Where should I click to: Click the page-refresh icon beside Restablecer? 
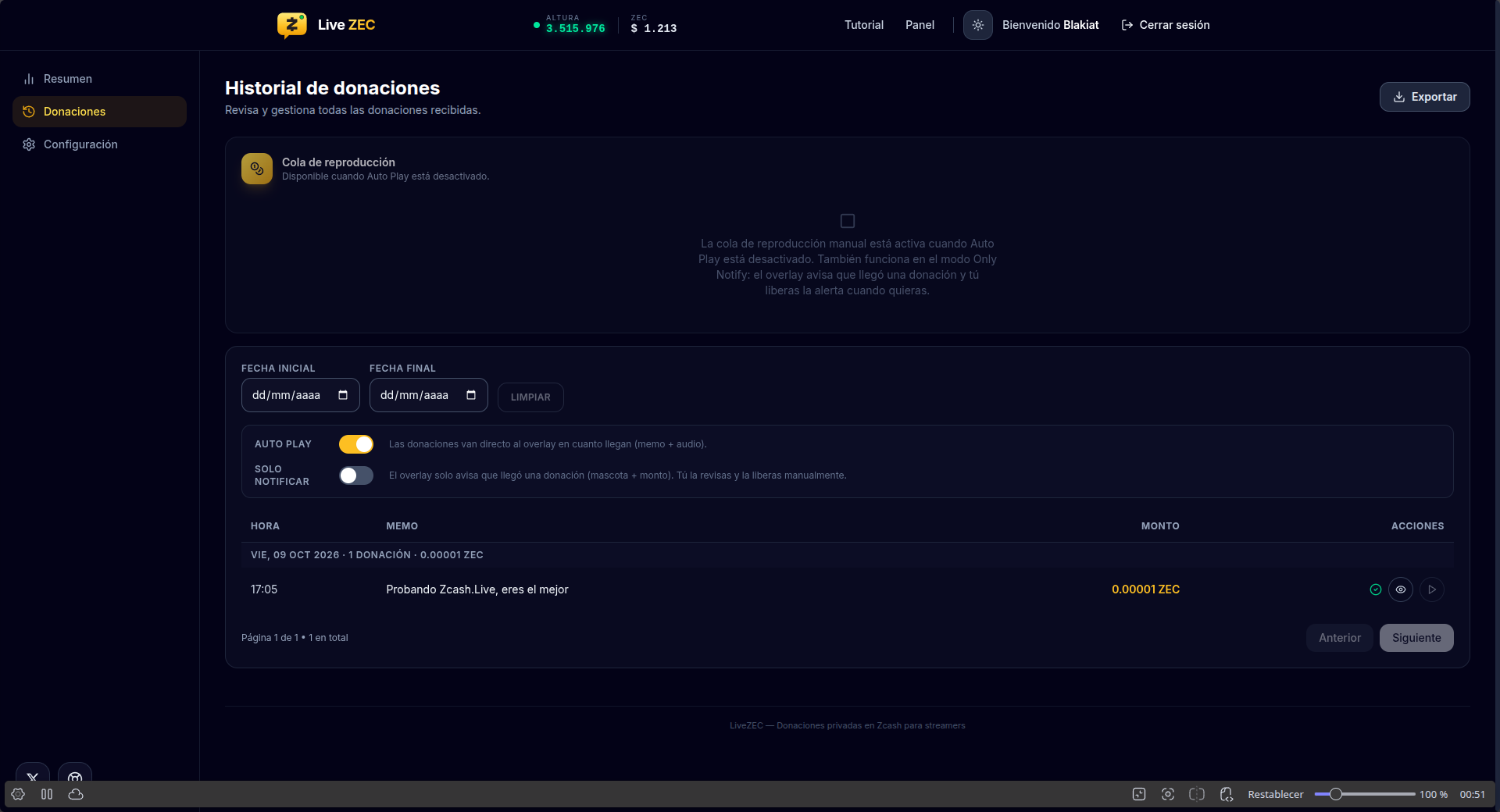(x=1227, y=794)
